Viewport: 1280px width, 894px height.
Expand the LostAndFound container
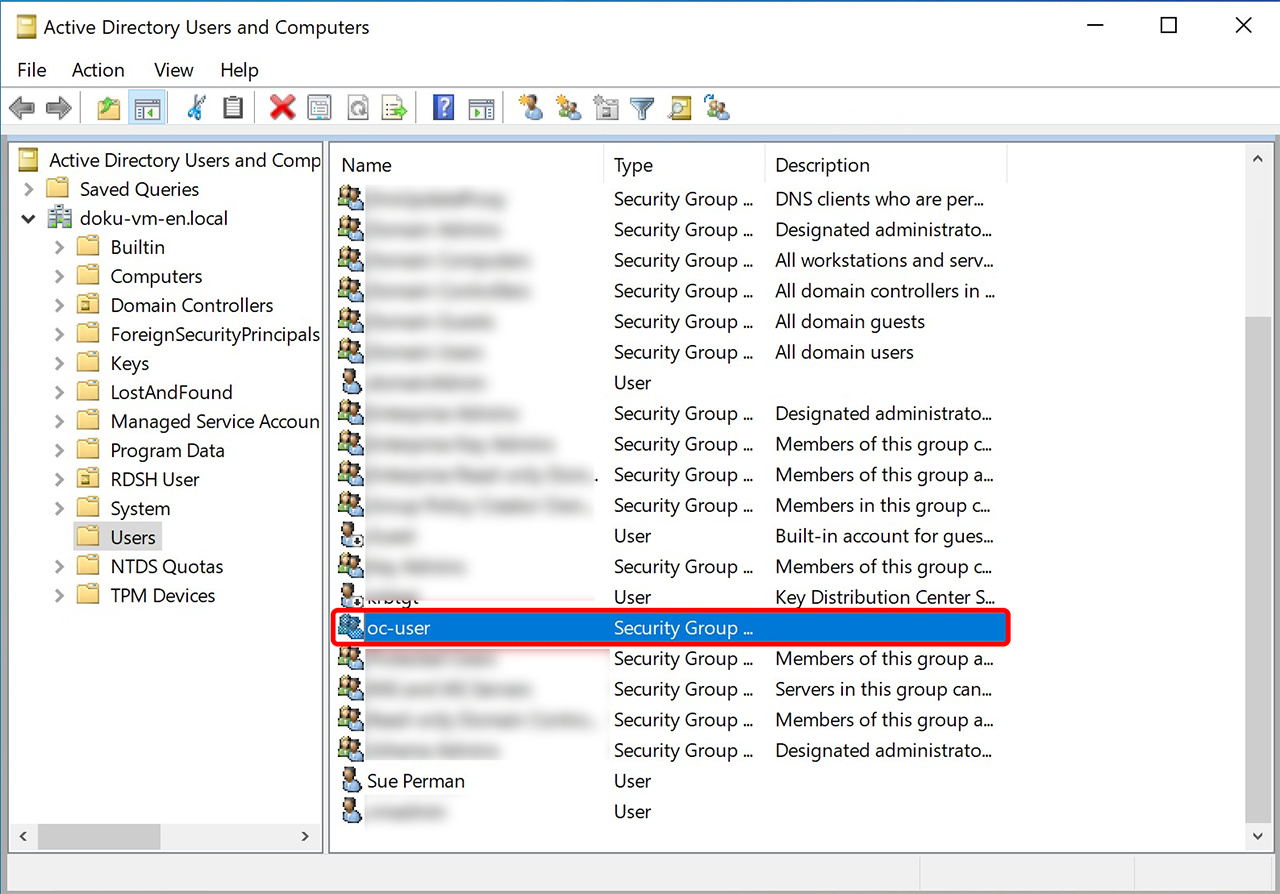click(59, 392)
